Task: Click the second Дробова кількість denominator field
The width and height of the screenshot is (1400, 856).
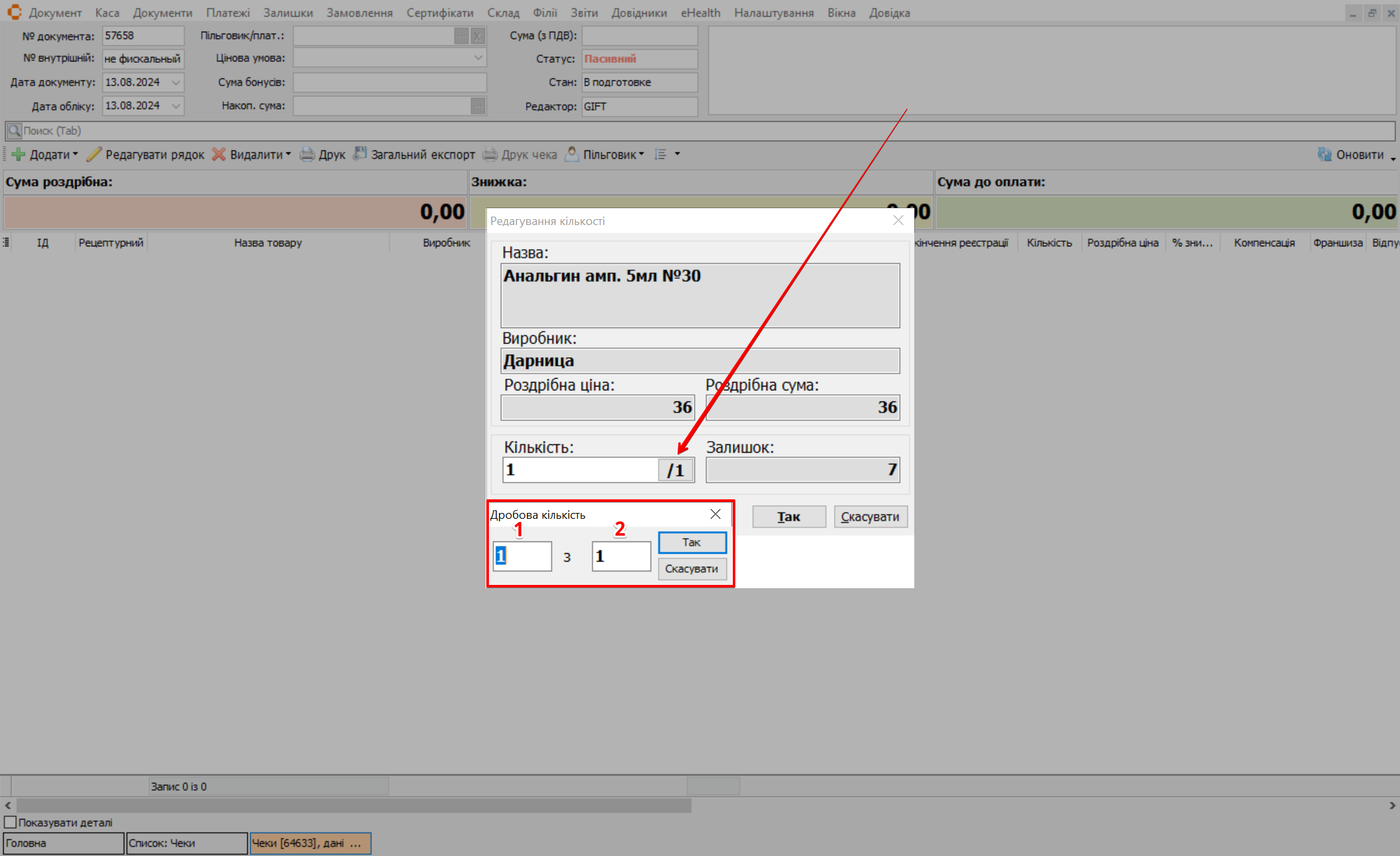Action: pos(621,556)
